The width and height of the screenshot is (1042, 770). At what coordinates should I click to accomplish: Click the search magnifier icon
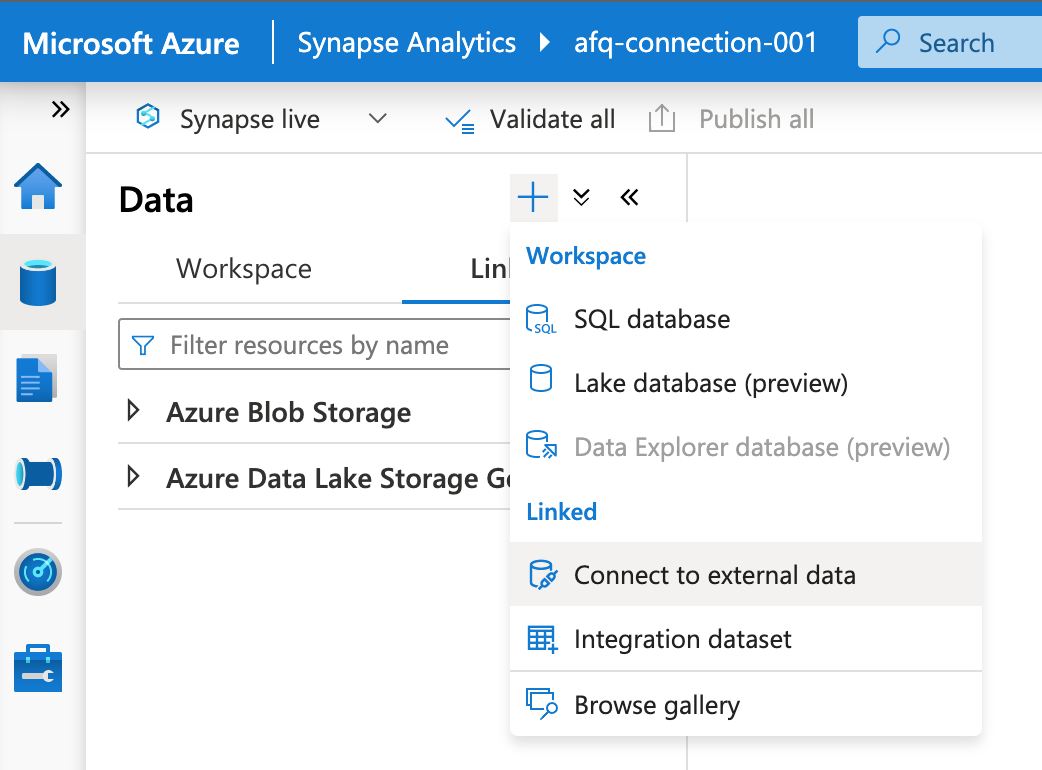tap(888, 42)
